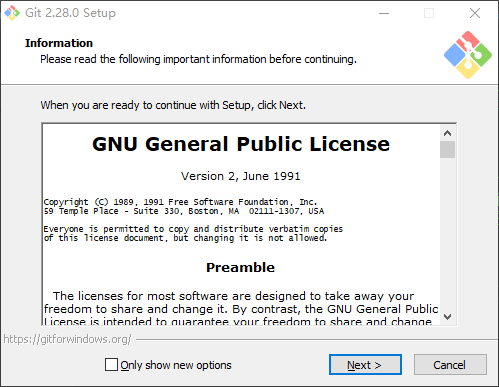The height and width of the screenshot is (387, 499).
Task: Click the license box scroll-down arrow
Action: point(447,316)
